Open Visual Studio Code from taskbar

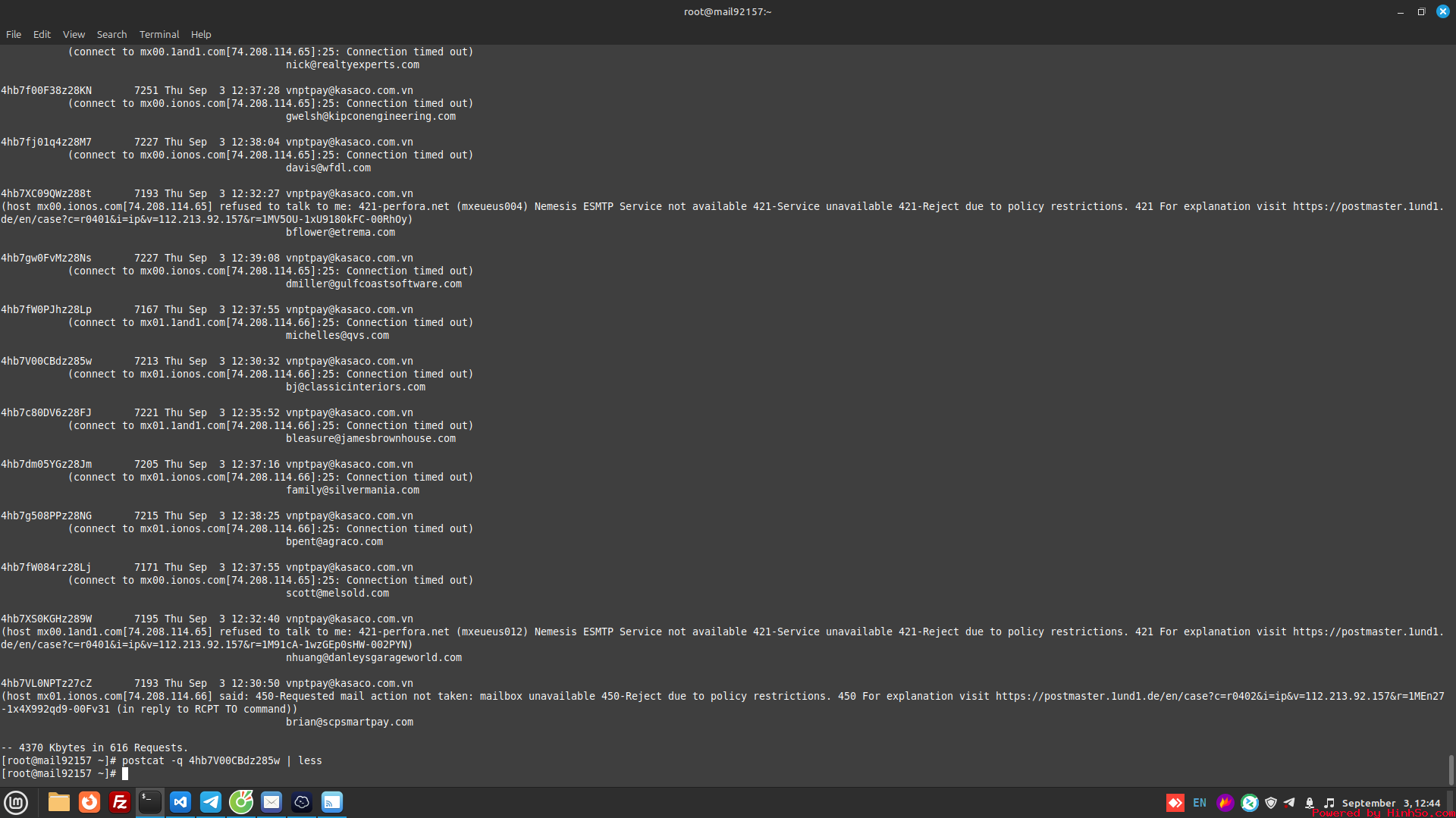pyautogui.click(x=180, y=802)
